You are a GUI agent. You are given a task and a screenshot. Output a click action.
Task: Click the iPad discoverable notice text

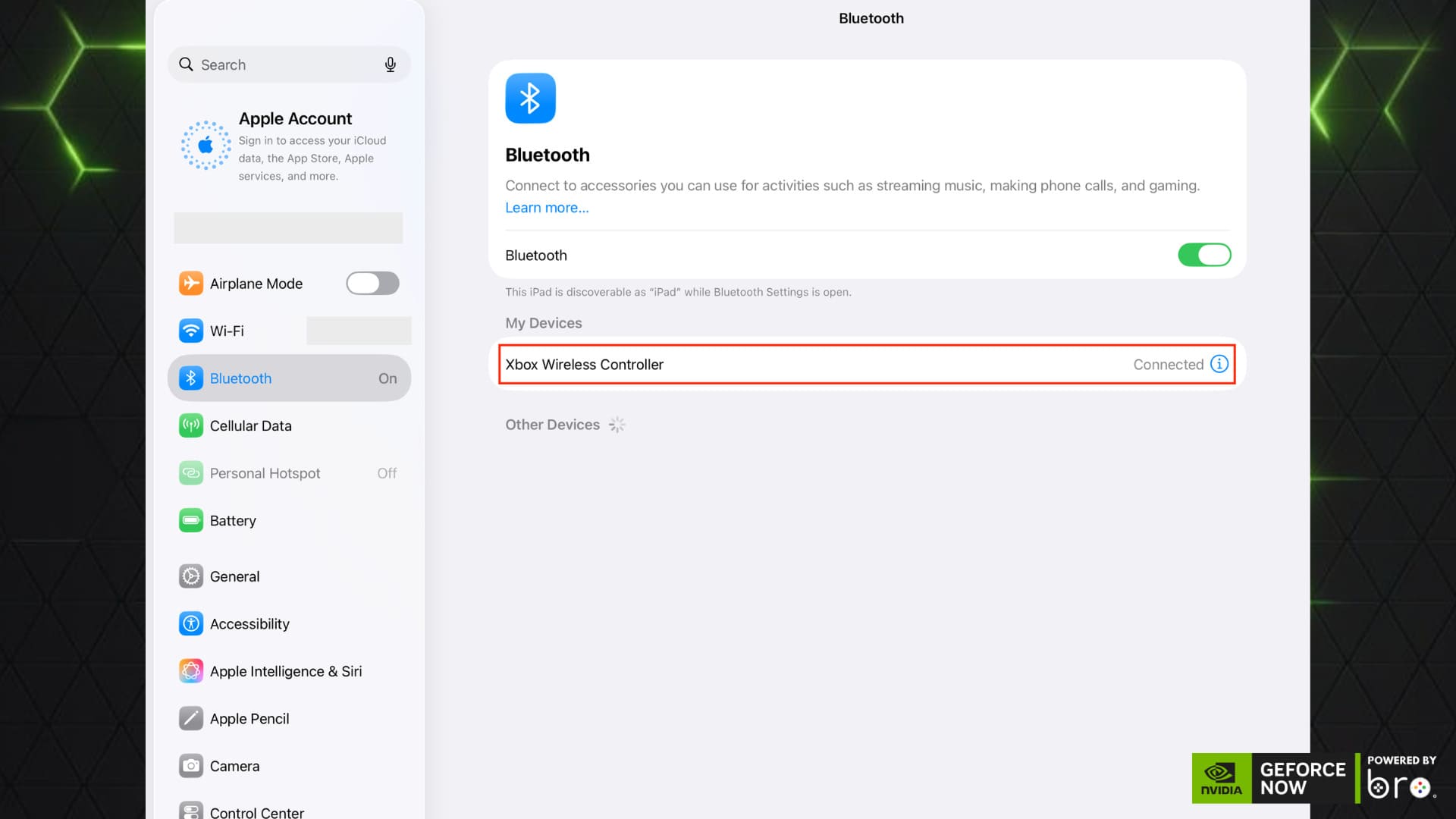[x=678, y=292]
